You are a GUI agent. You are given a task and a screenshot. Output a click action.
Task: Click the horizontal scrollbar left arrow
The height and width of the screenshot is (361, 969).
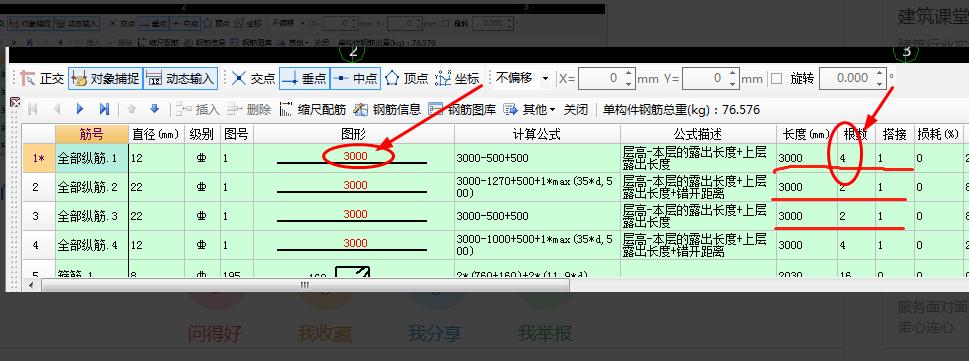coord(32,285)
